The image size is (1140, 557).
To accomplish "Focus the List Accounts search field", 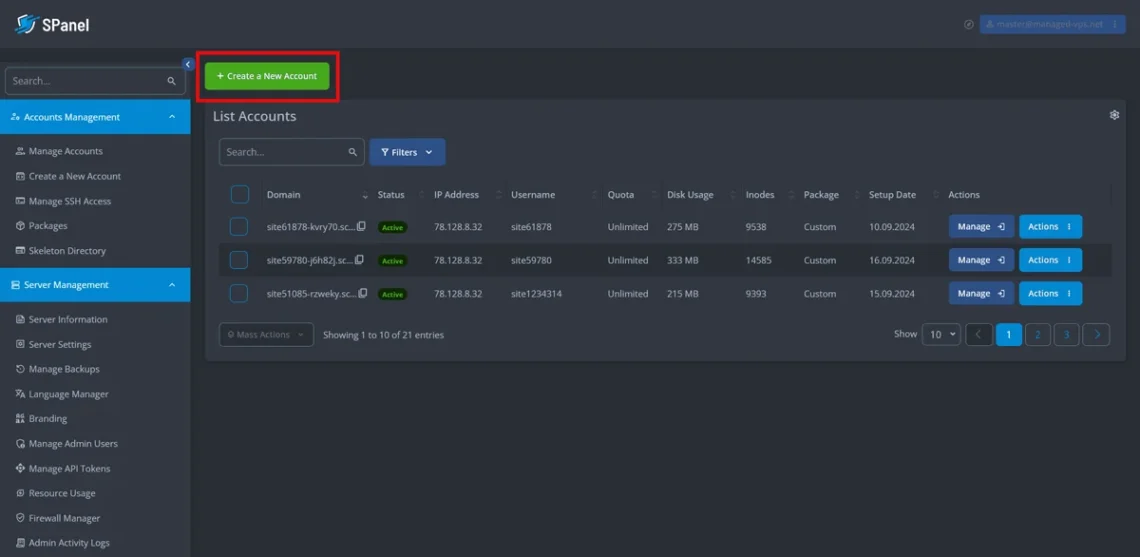I will click(x=283, y=152).
